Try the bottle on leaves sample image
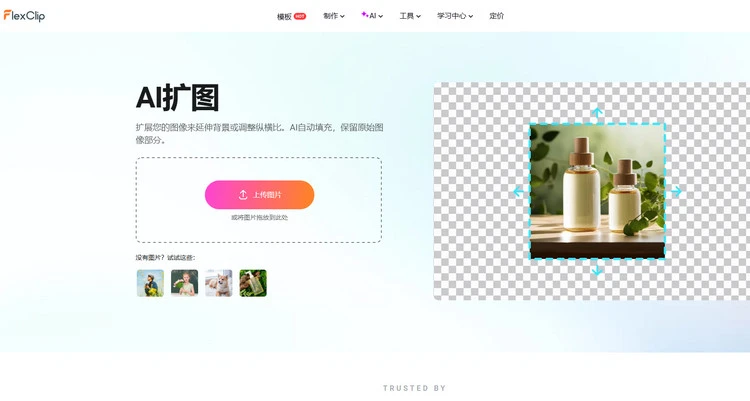Image resolution: width=750 pixels, height=401 pixels. tap(253, 283)
